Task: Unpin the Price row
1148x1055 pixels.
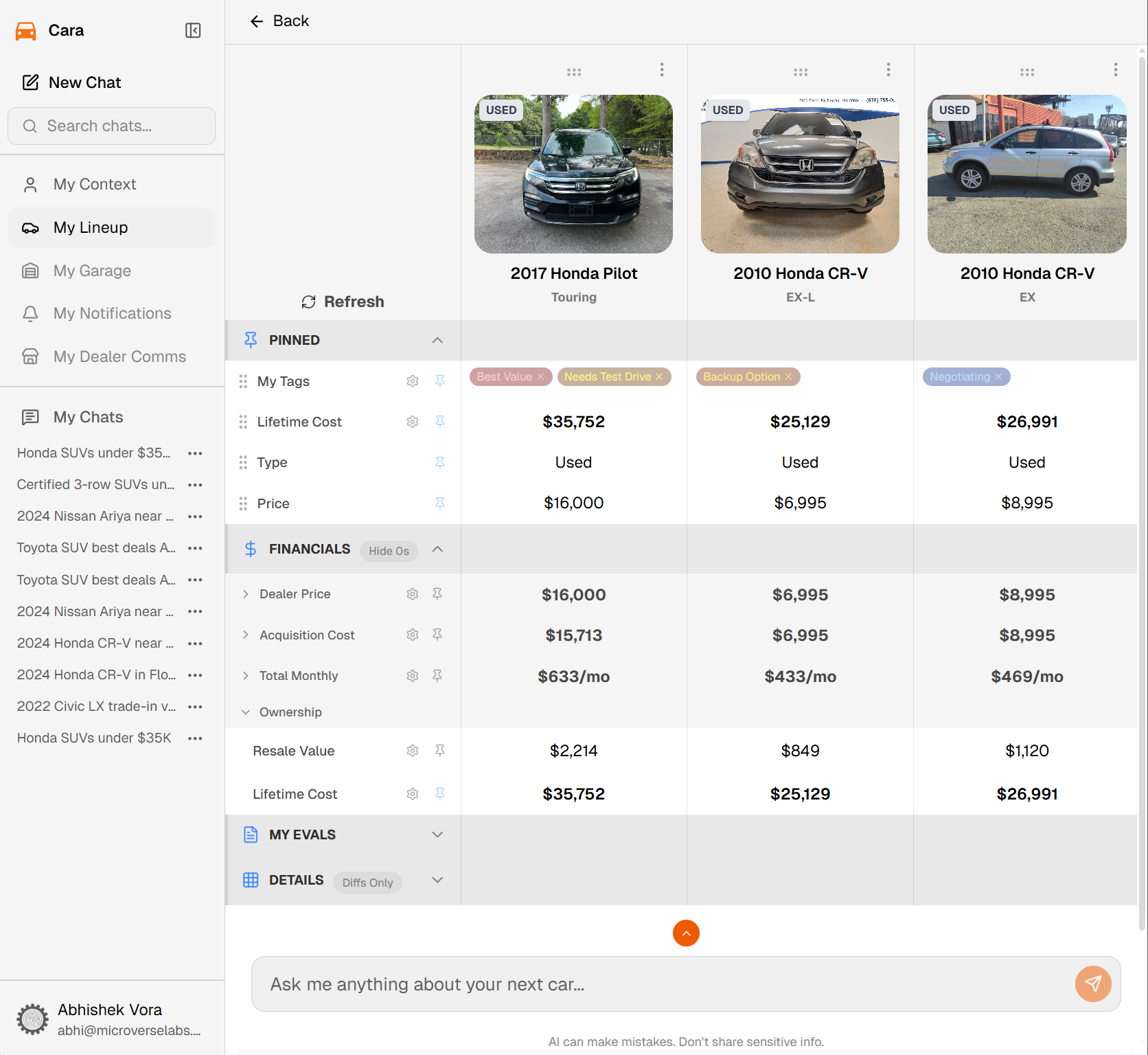Action: 440,503
